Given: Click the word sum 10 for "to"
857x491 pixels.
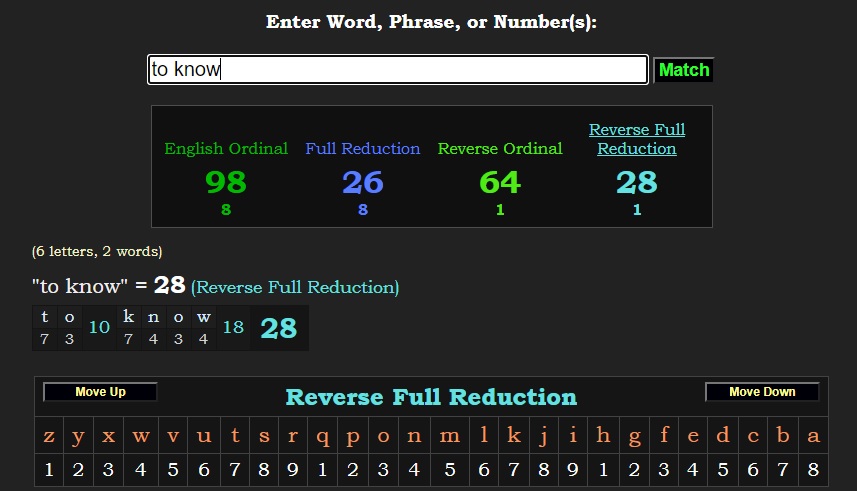Looking at the screenshot, I should (99, 327).
